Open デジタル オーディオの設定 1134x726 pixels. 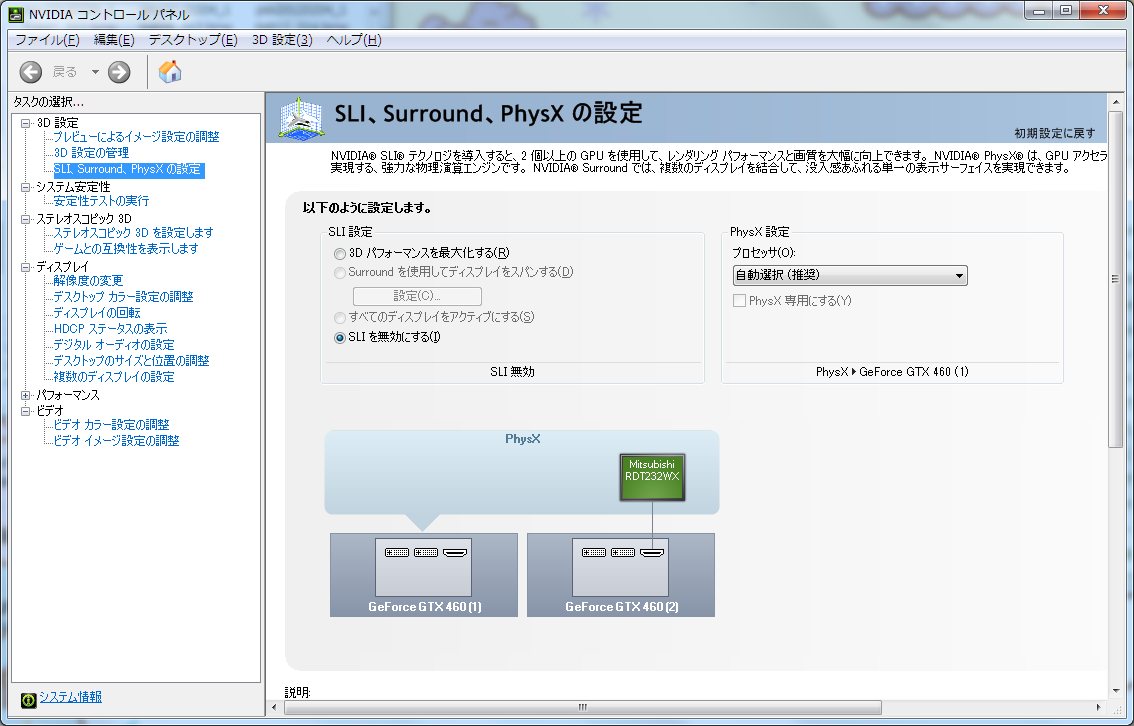[114, 345]
